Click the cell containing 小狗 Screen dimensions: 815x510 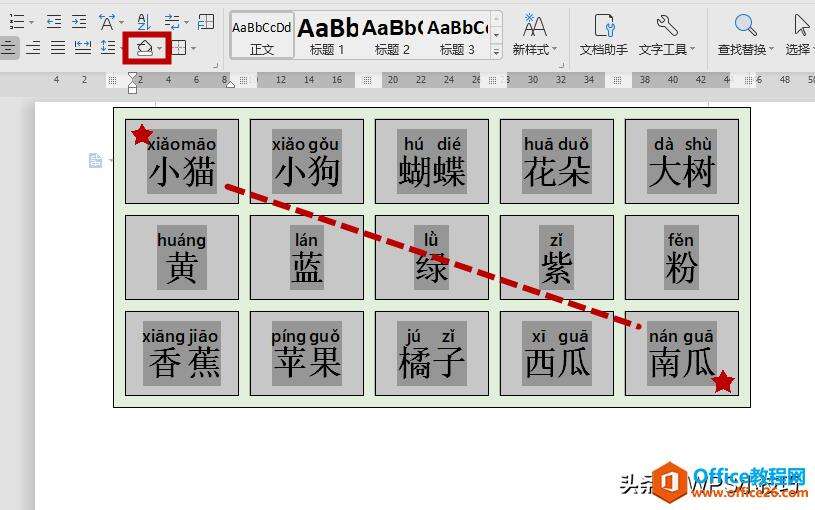pos(307,161)
